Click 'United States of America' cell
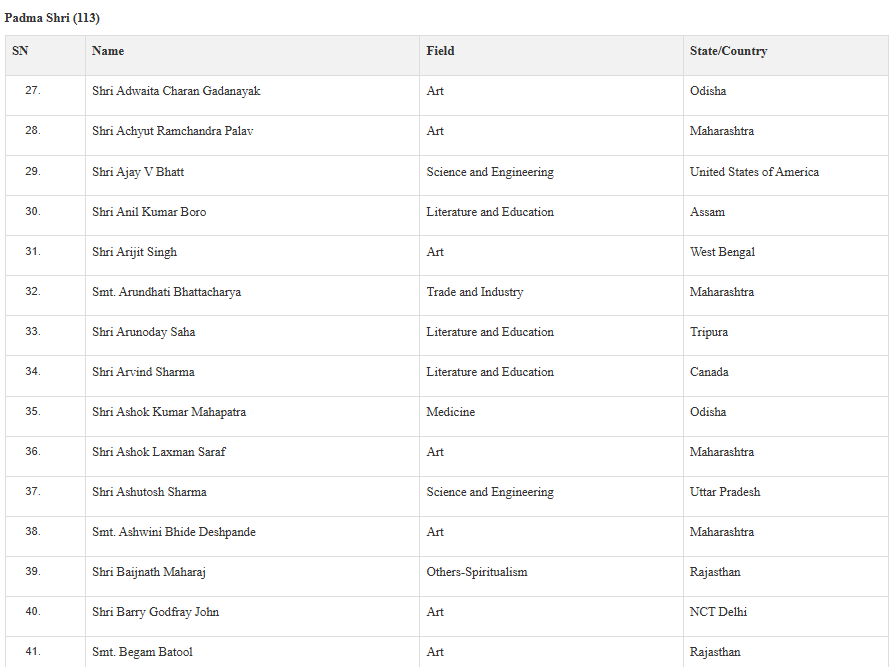This screenshot has width=889, height=667. coord(754,172)
